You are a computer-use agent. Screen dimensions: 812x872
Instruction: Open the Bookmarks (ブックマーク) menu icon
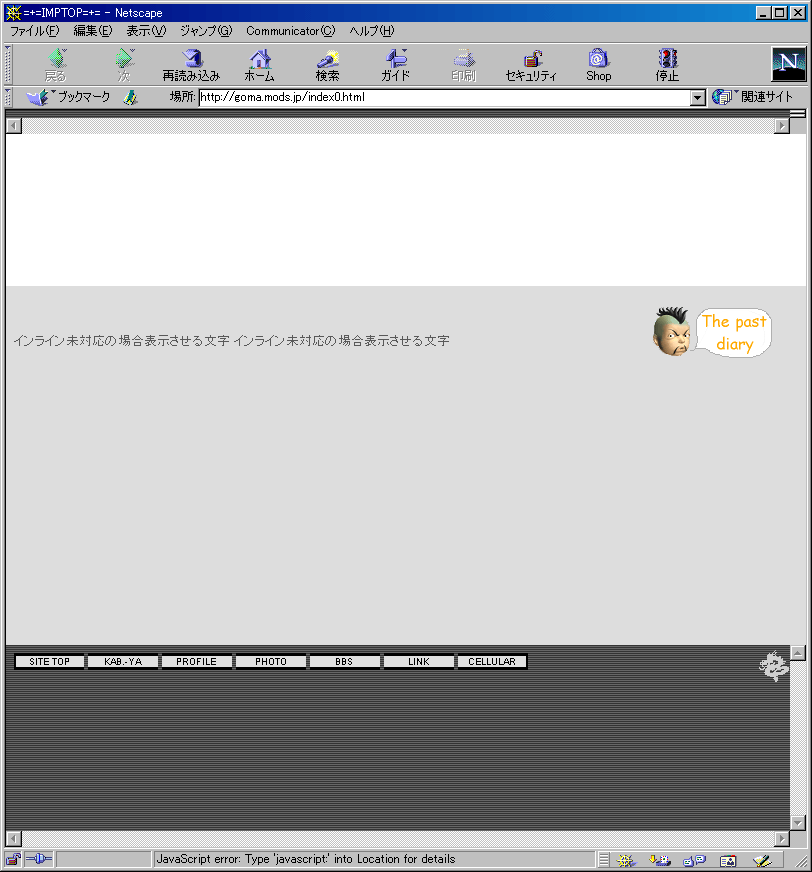coord(68,97)
